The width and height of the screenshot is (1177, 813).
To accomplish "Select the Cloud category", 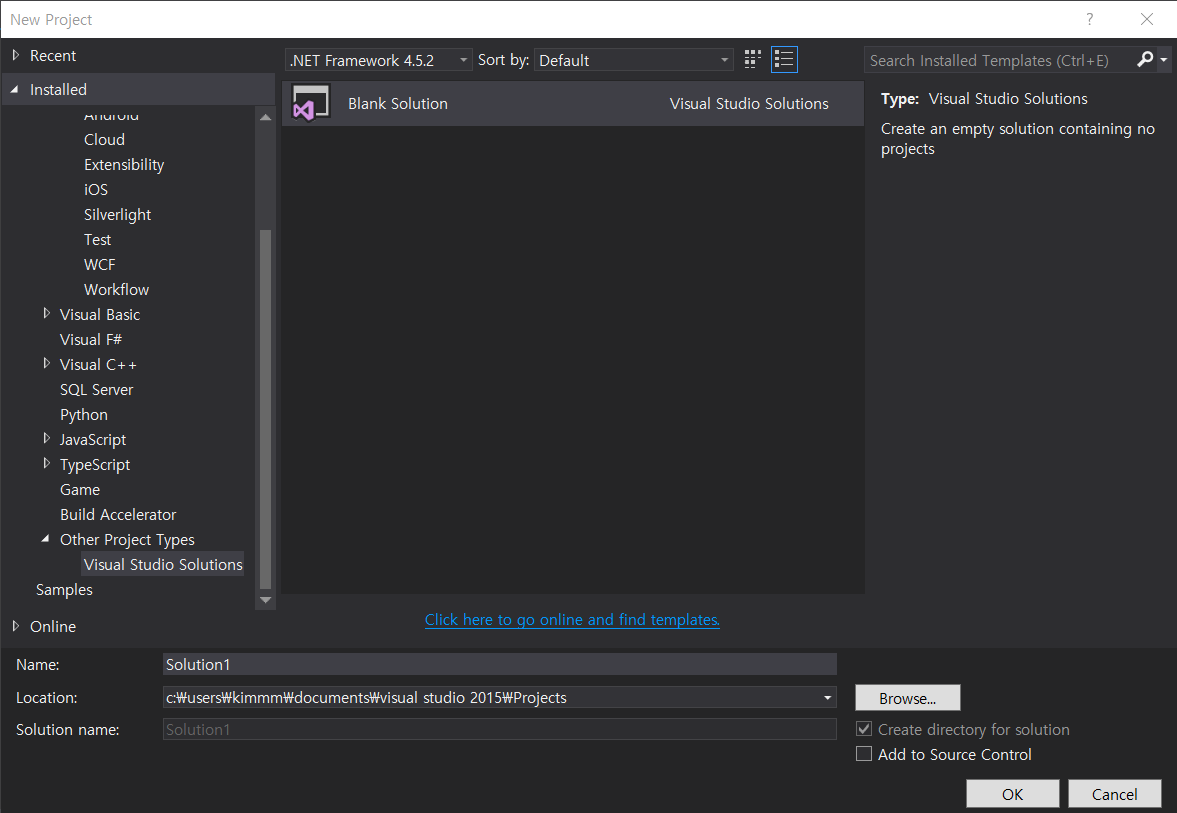I will [x=104, y=140].
